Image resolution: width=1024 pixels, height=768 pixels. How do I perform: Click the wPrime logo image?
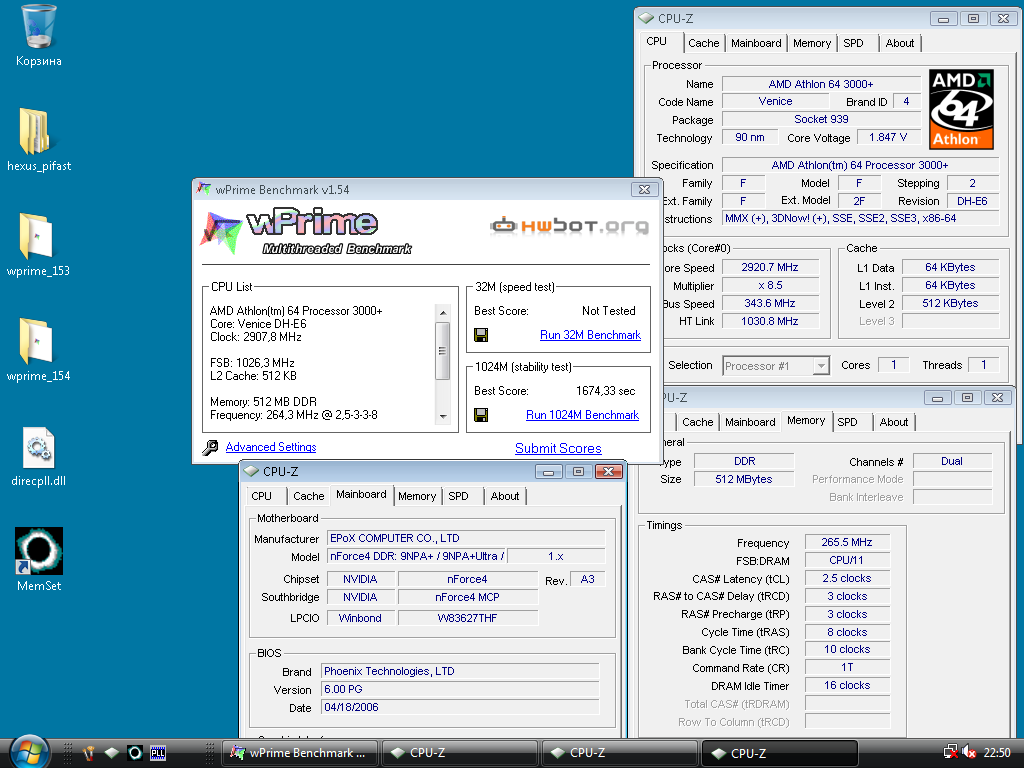point(306,232)
